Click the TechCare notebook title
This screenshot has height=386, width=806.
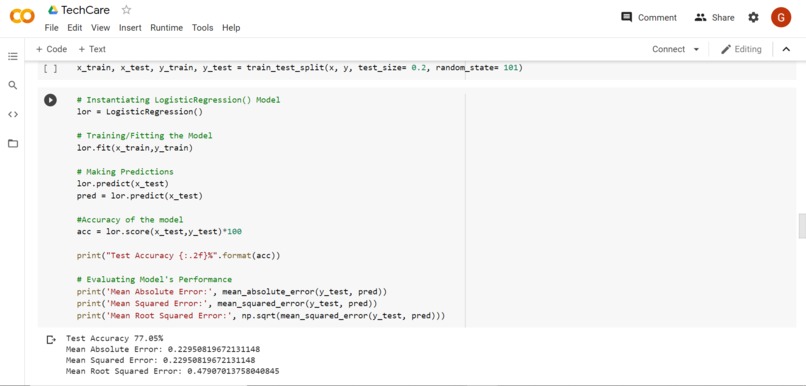85,10
